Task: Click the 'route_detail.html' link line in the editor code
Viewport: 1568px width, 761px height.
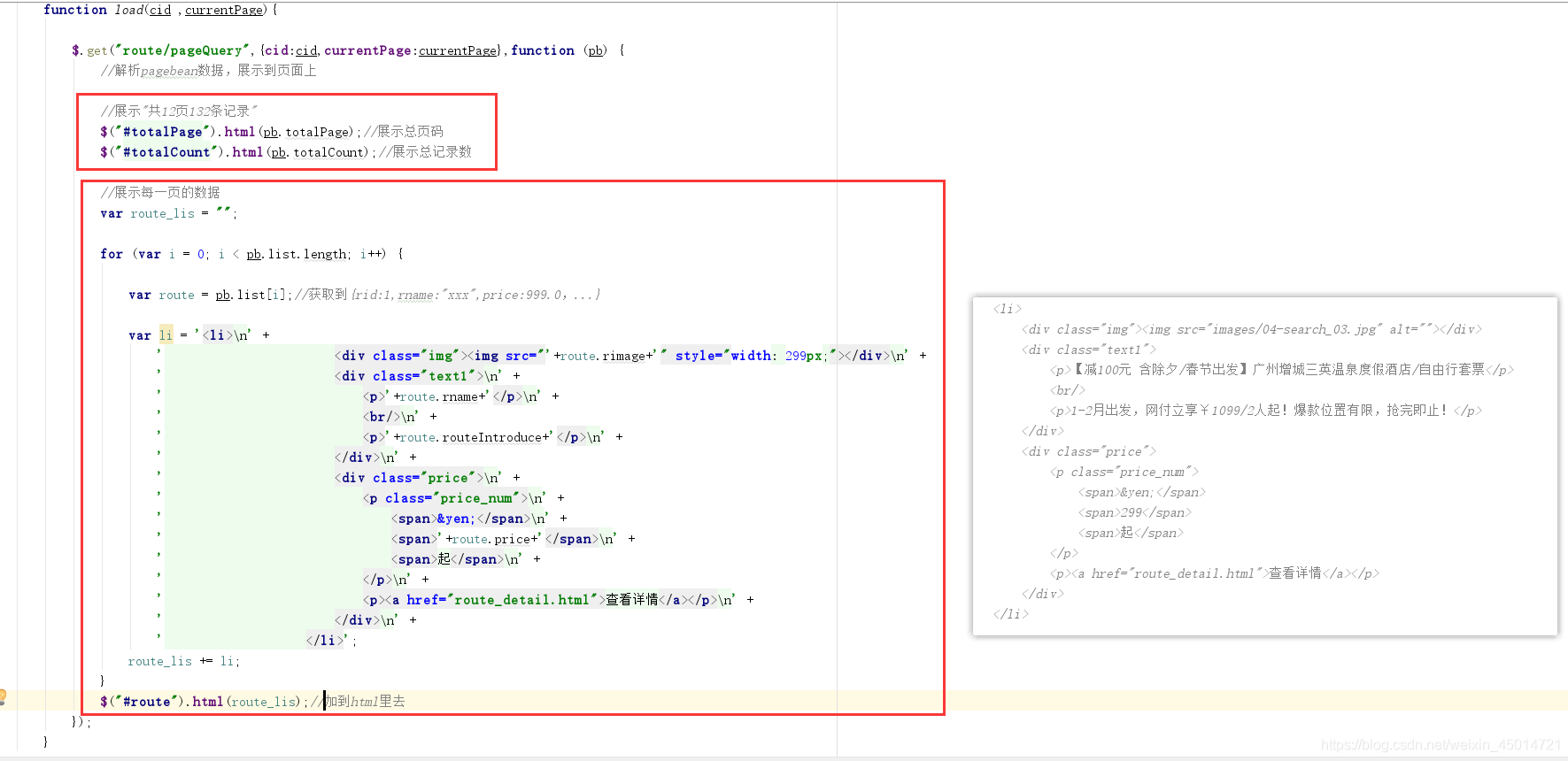Action: (558, 600)
